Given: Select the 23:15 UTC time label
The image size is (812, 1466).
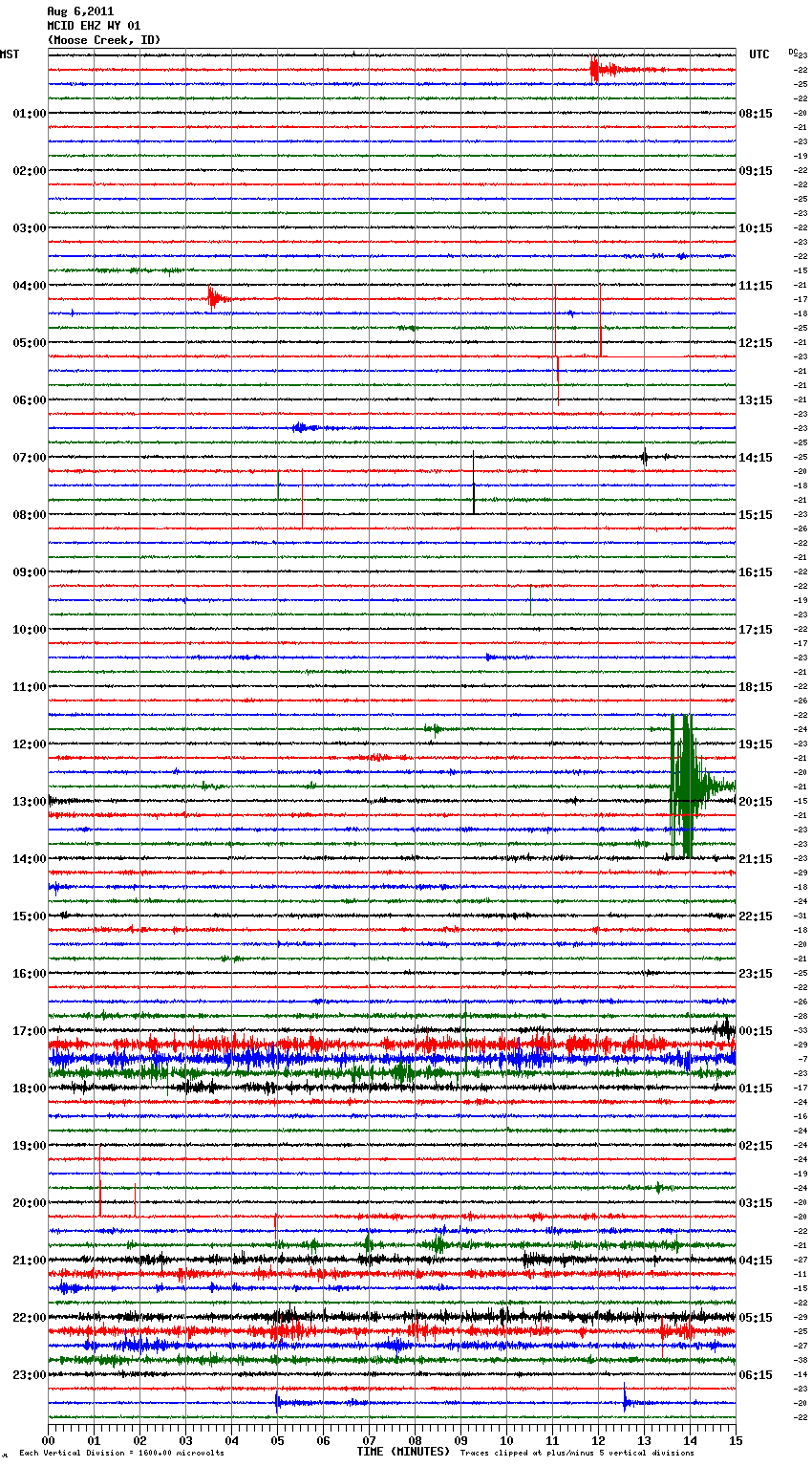Looking at the screenshot, I should (x=756, y=974).
